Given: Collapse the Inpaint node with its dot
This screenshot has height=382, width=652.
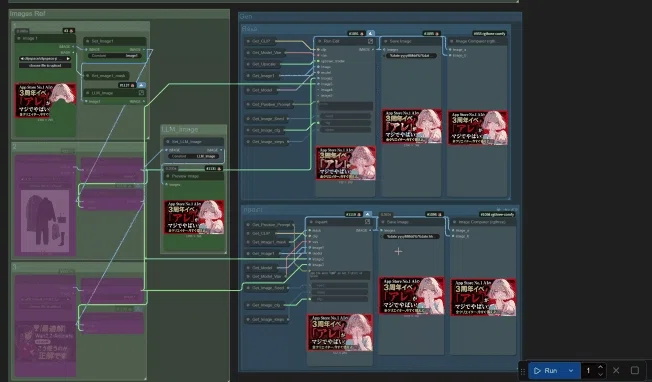Looking at the screenshot, I should click(311, 222).
